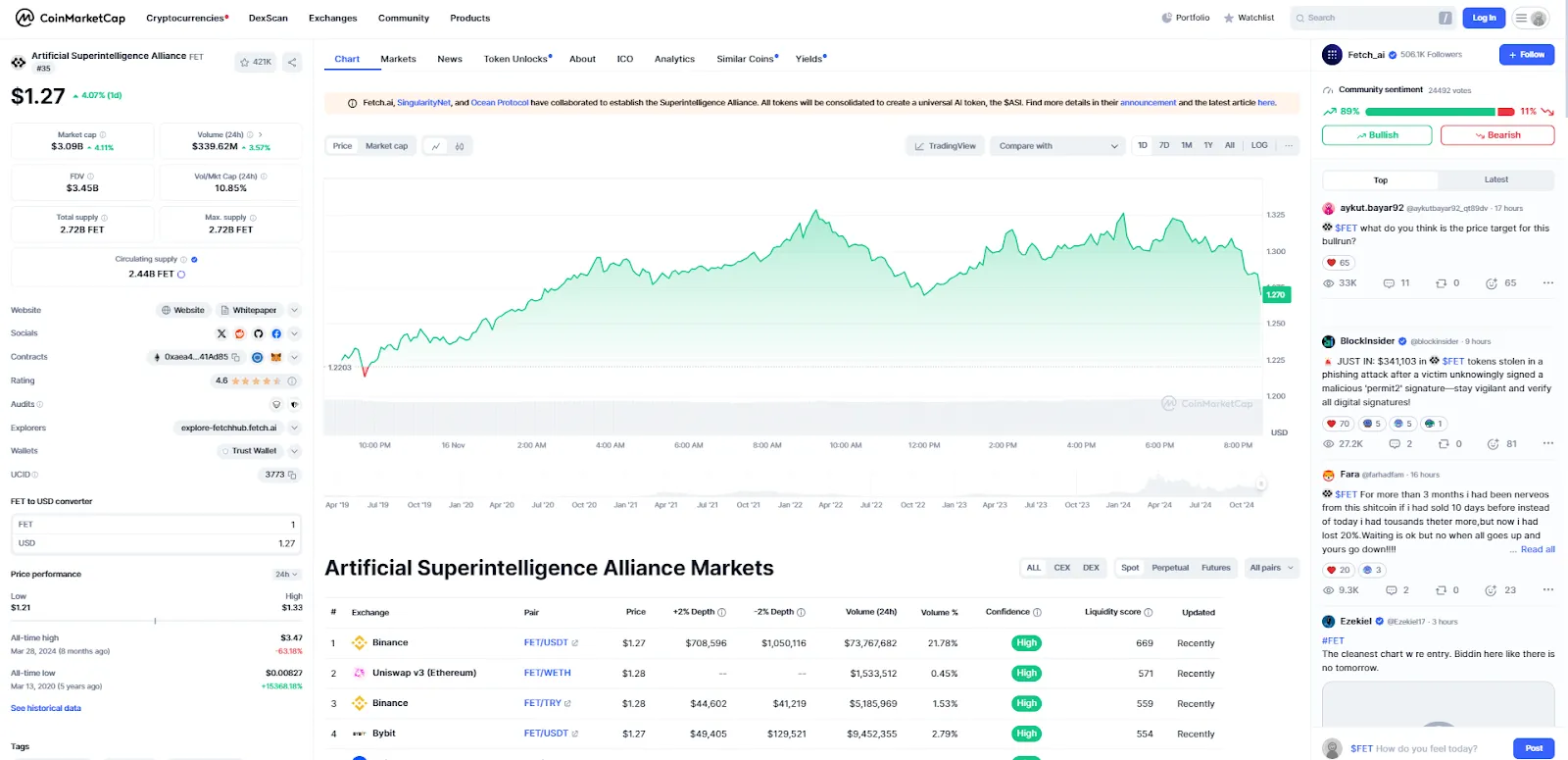
Task: Select Price chart toggle
Action: click(342, 146)
